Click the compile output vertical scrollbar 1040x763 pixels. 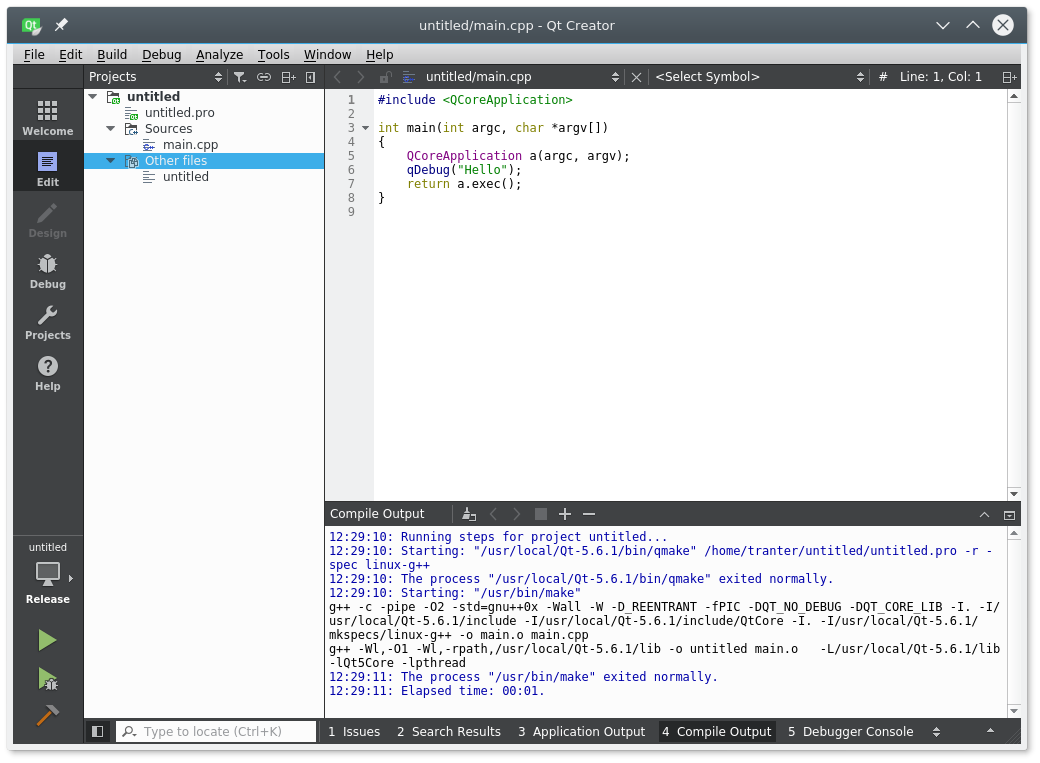pyautogui.click(x=1013, y=620)
